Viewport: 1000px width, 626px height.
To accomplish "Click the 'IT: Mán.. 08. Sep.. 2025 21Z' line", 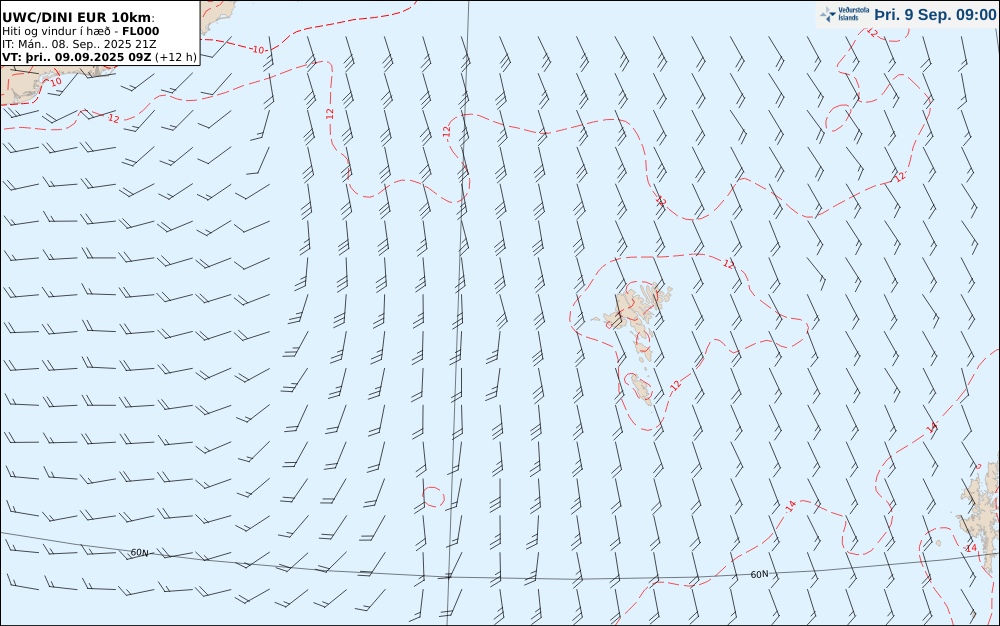I will tap(79, 44).
